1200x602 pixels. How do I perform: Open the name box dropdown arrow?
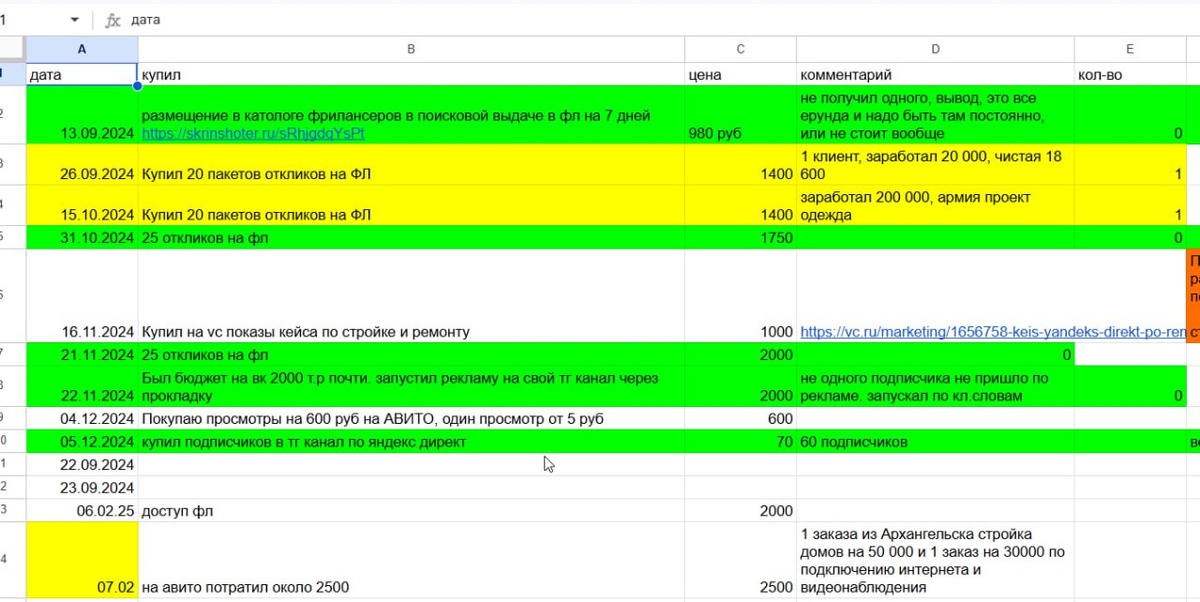point(75,20)
